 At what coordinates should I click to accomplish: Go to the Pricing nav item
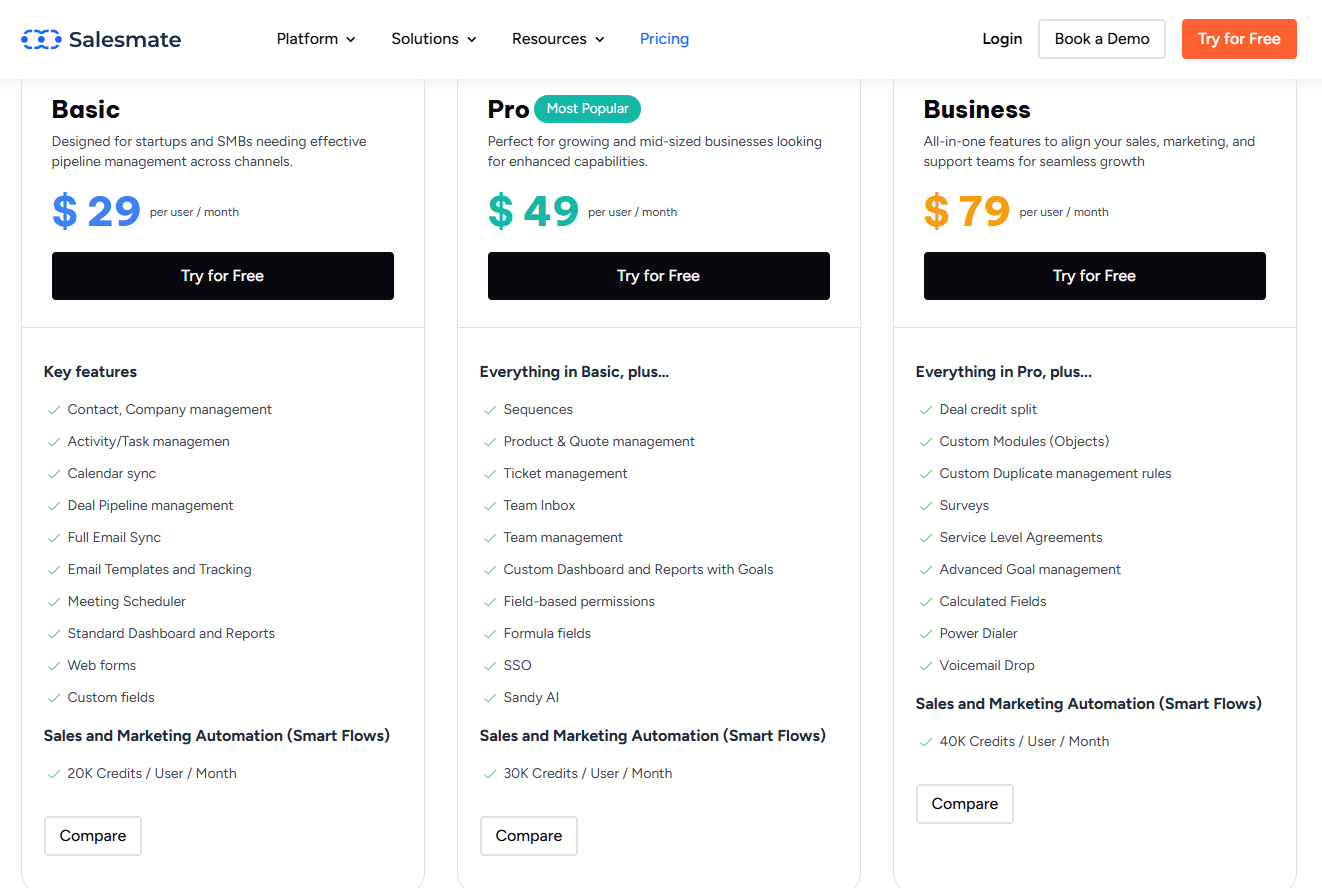click(664, 39)
